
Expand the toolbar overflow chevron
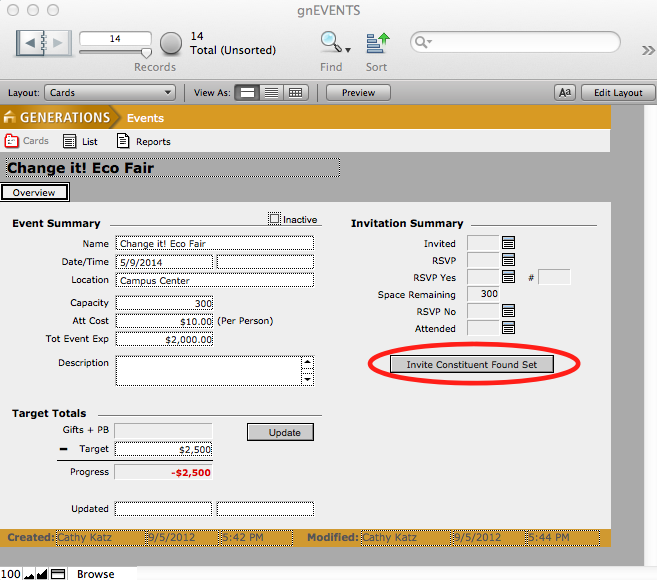[647, 50]
